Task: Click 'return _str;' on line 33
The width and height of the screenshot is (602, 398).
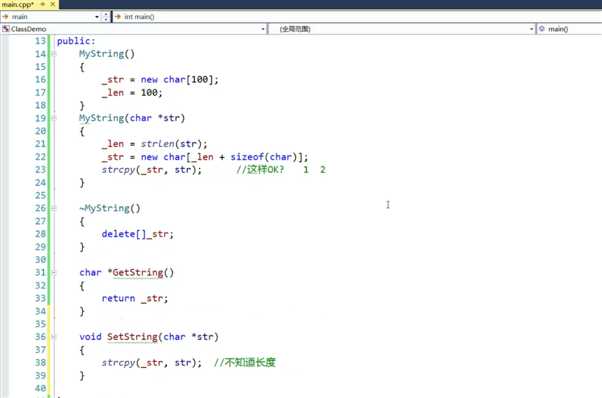Action: pyautogui.click(x=135, y=298)
